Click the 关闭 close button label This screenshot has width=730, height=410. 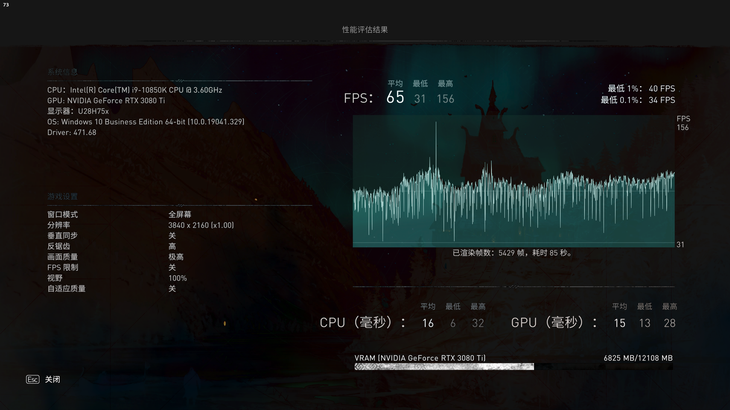[52, 380]
